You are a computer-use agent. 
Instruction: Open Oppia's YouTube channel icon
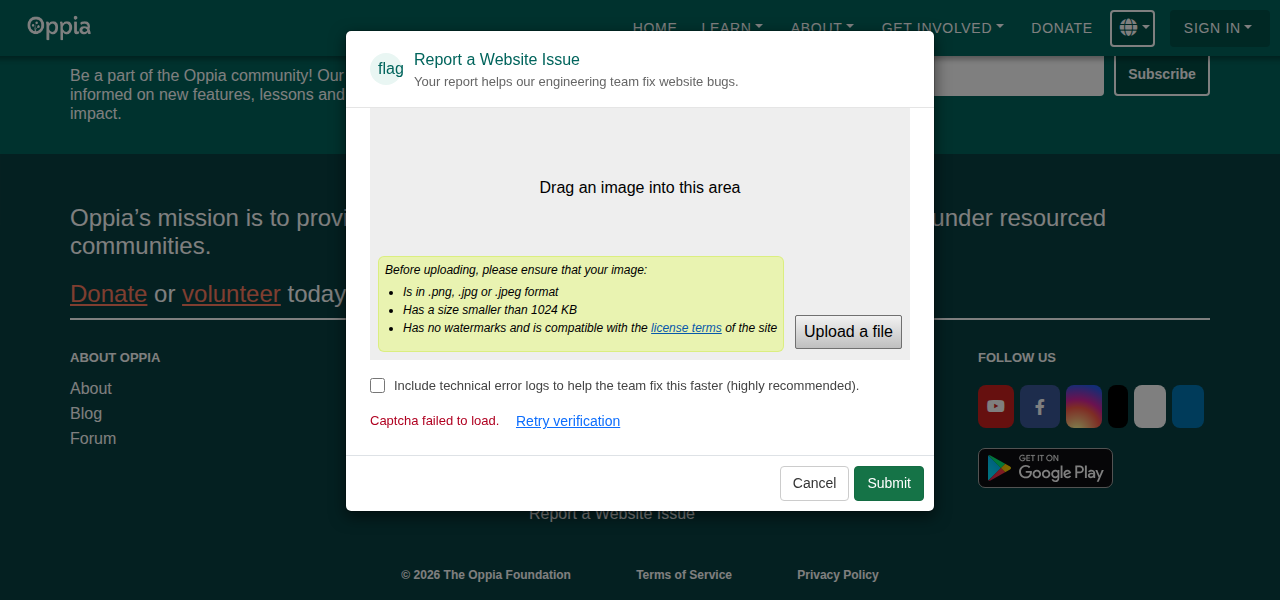click(x=996, y=406)
